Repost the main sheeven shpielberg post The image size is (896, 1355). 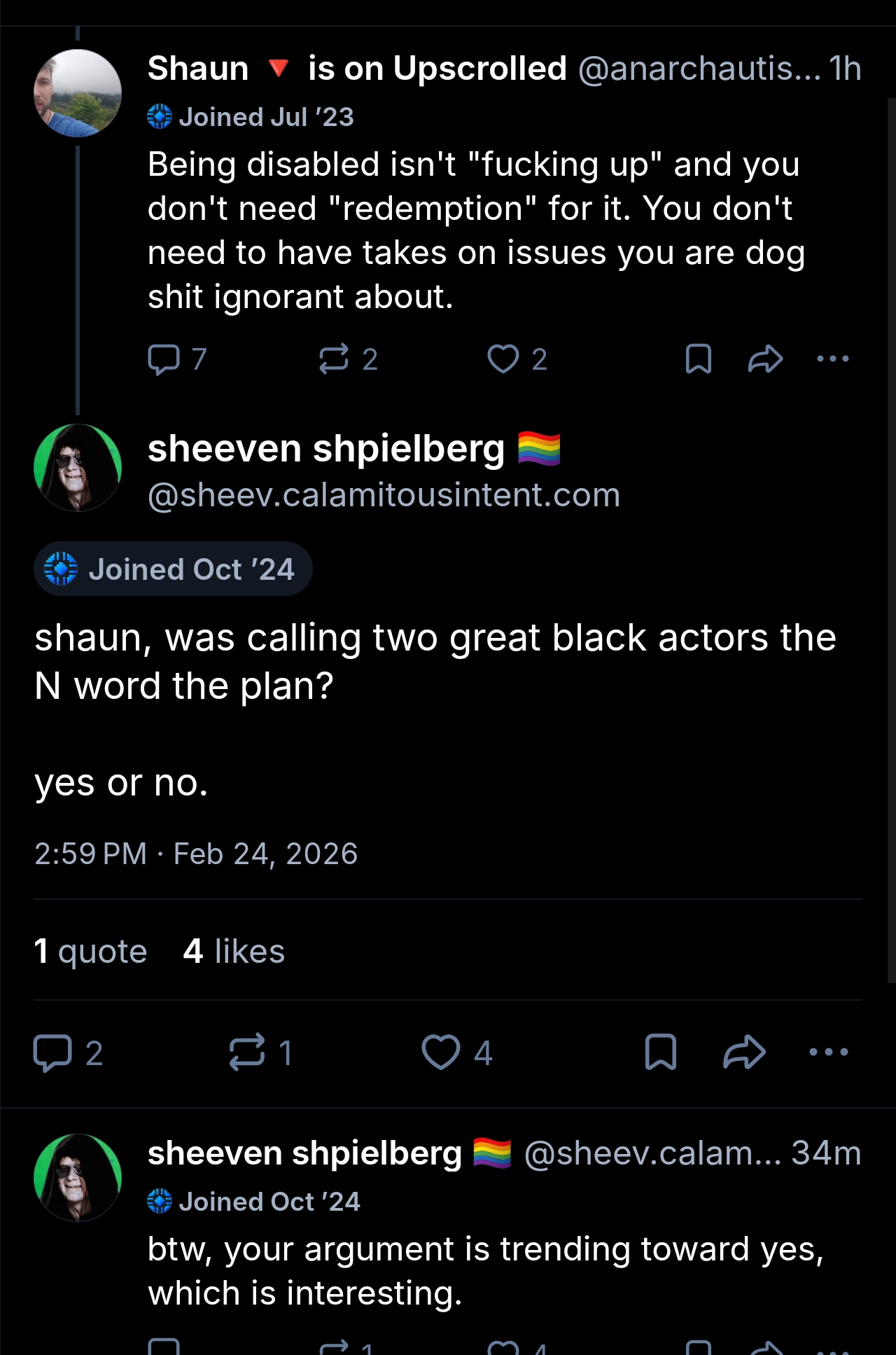[x=247, y=1052]
